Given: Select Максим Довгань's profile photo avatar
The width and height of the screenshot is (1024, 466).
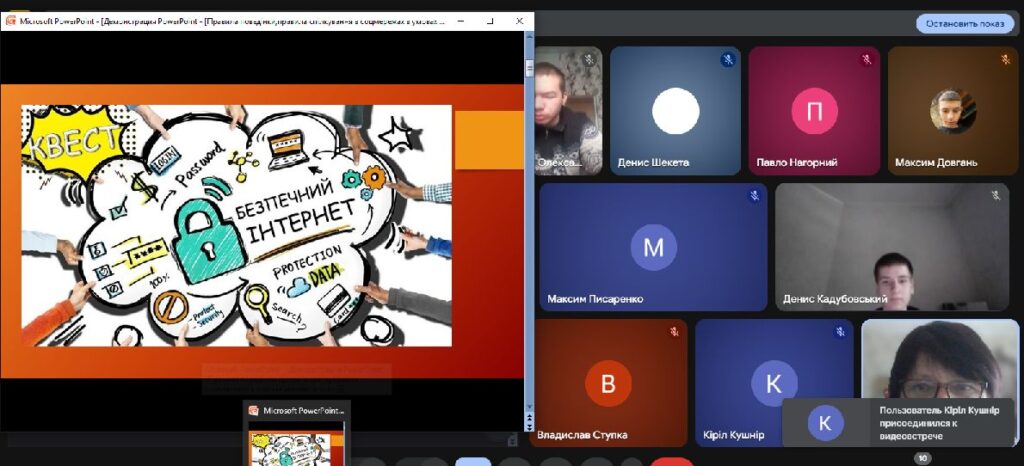Looking at the screenshot, I should (952, 112).
